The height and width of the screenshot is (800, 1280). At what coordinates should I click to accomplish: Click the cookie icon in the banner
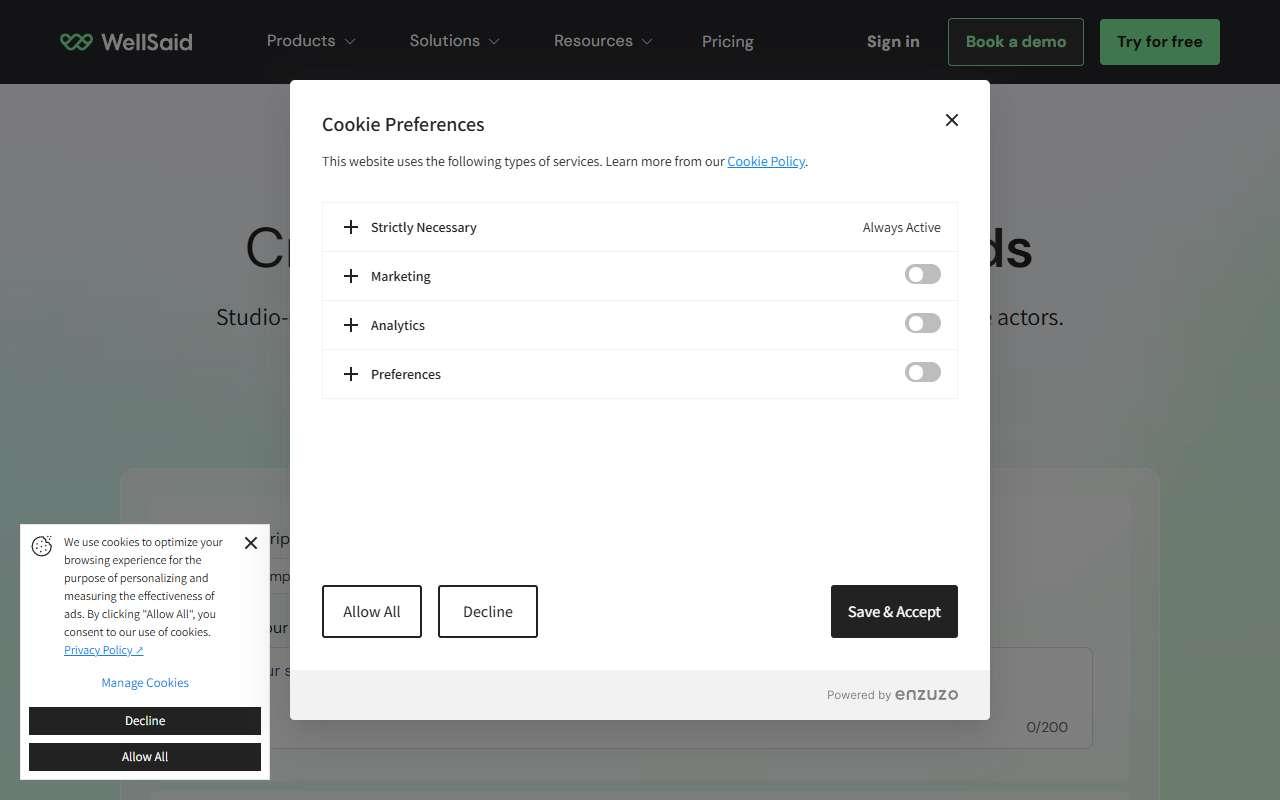42,546
